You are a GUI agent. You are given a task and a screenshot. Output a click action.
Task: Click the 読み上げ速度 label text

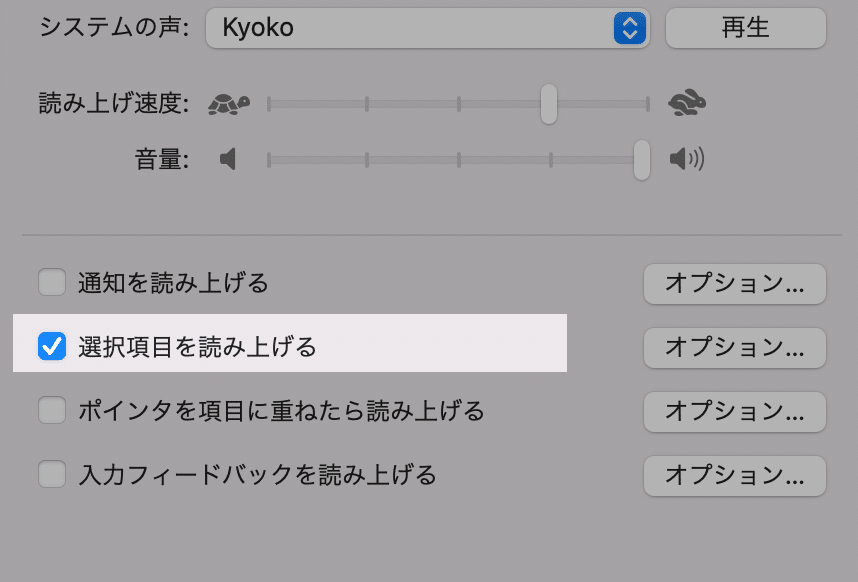[x=114, y=103]
